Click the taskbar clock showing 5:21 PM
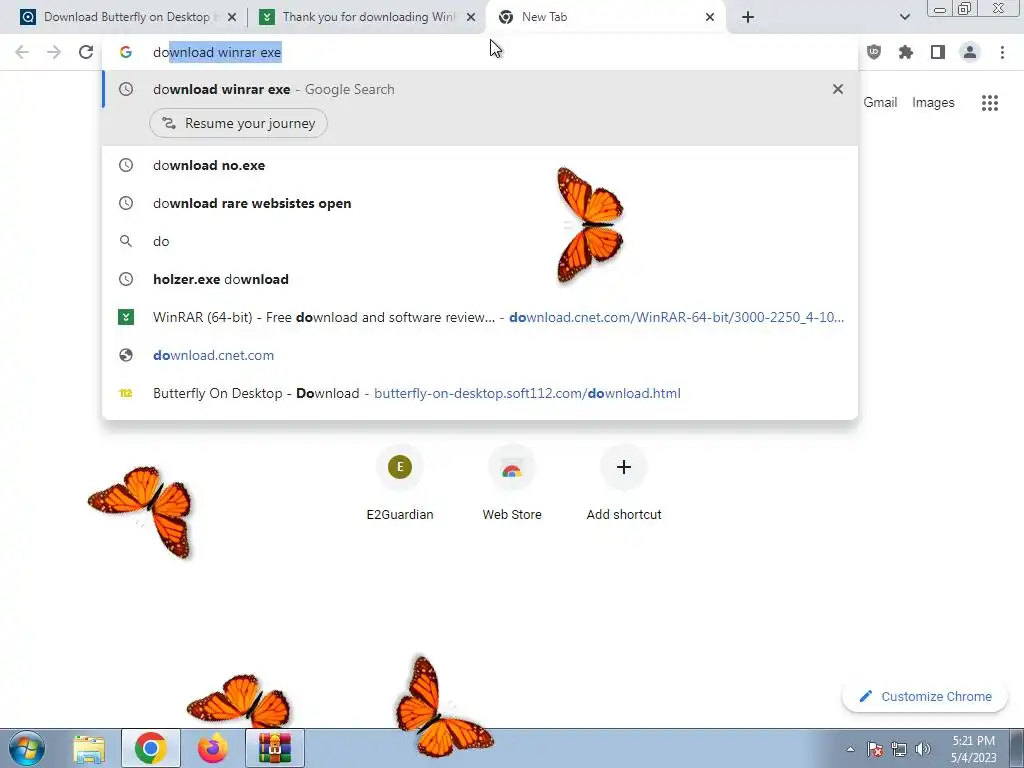Image resolution: width=1024 pixels, height=768 pixels. point(974,749)
